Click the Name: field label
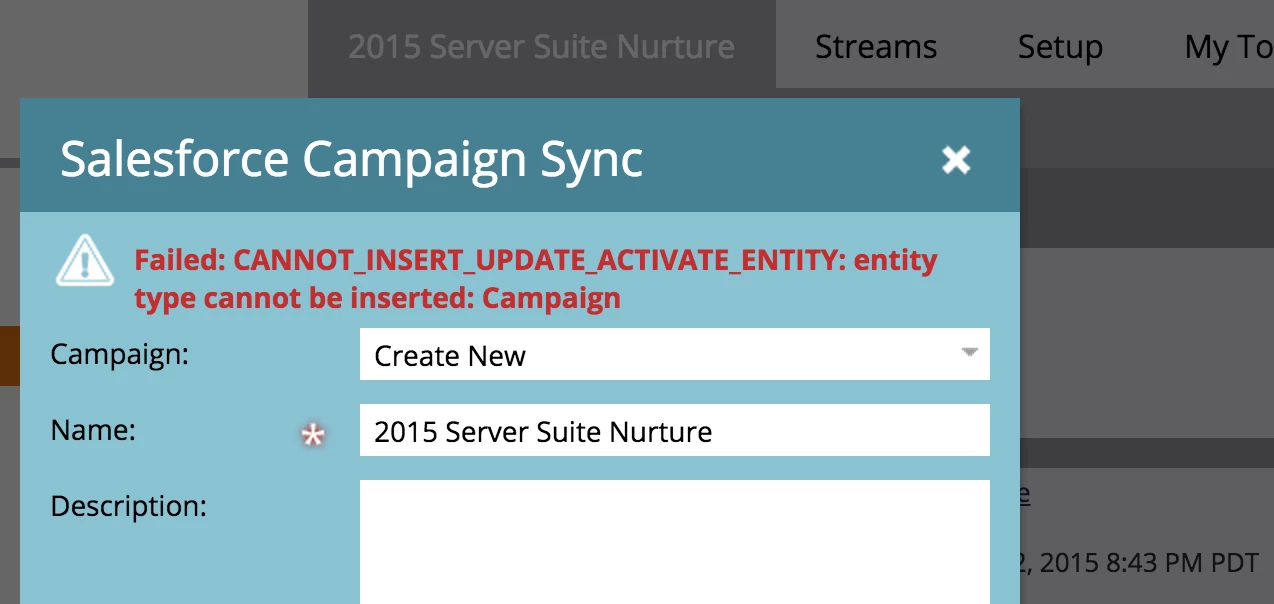The image size is (1274, 604). [93, 430]
